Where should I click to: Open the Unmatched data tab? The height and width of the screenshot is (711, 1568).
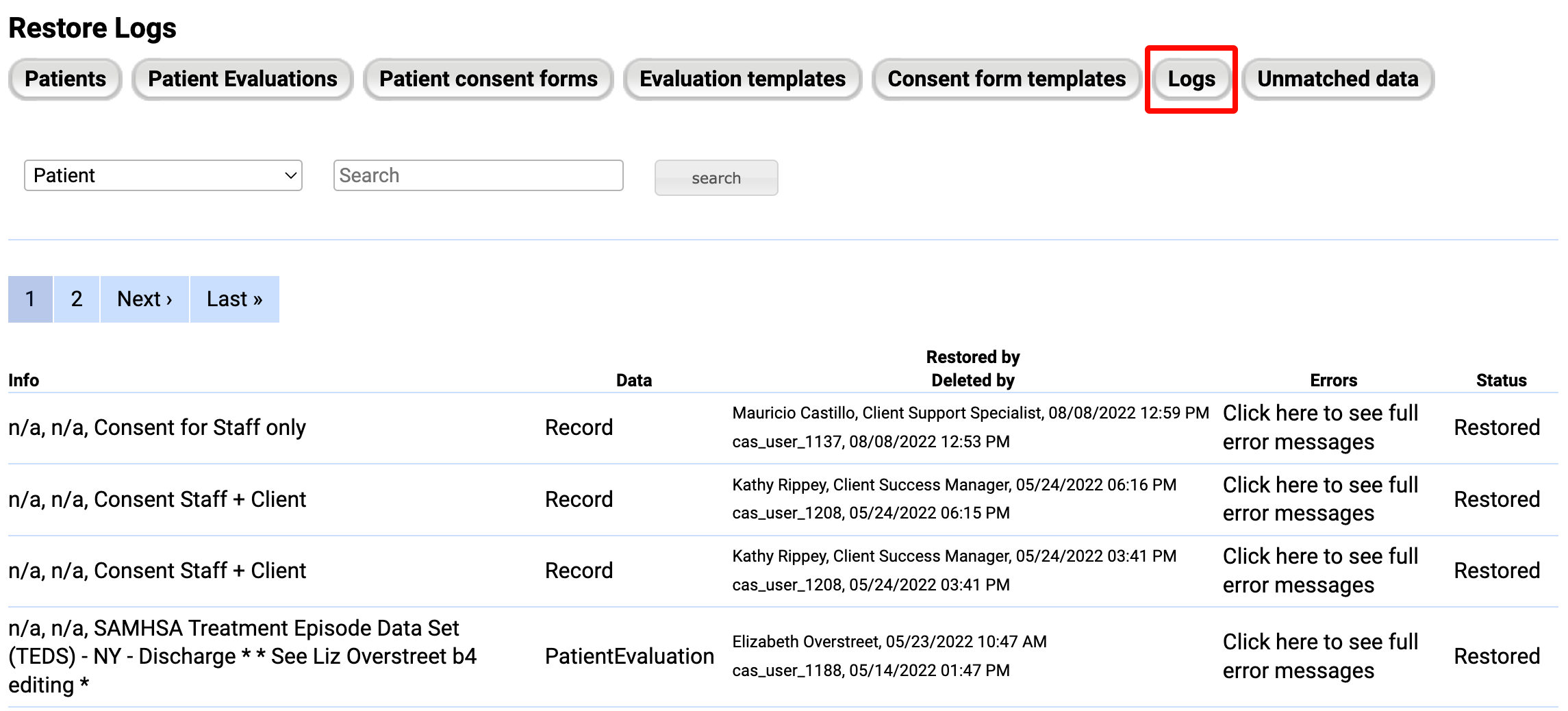tap(1338, 79)
